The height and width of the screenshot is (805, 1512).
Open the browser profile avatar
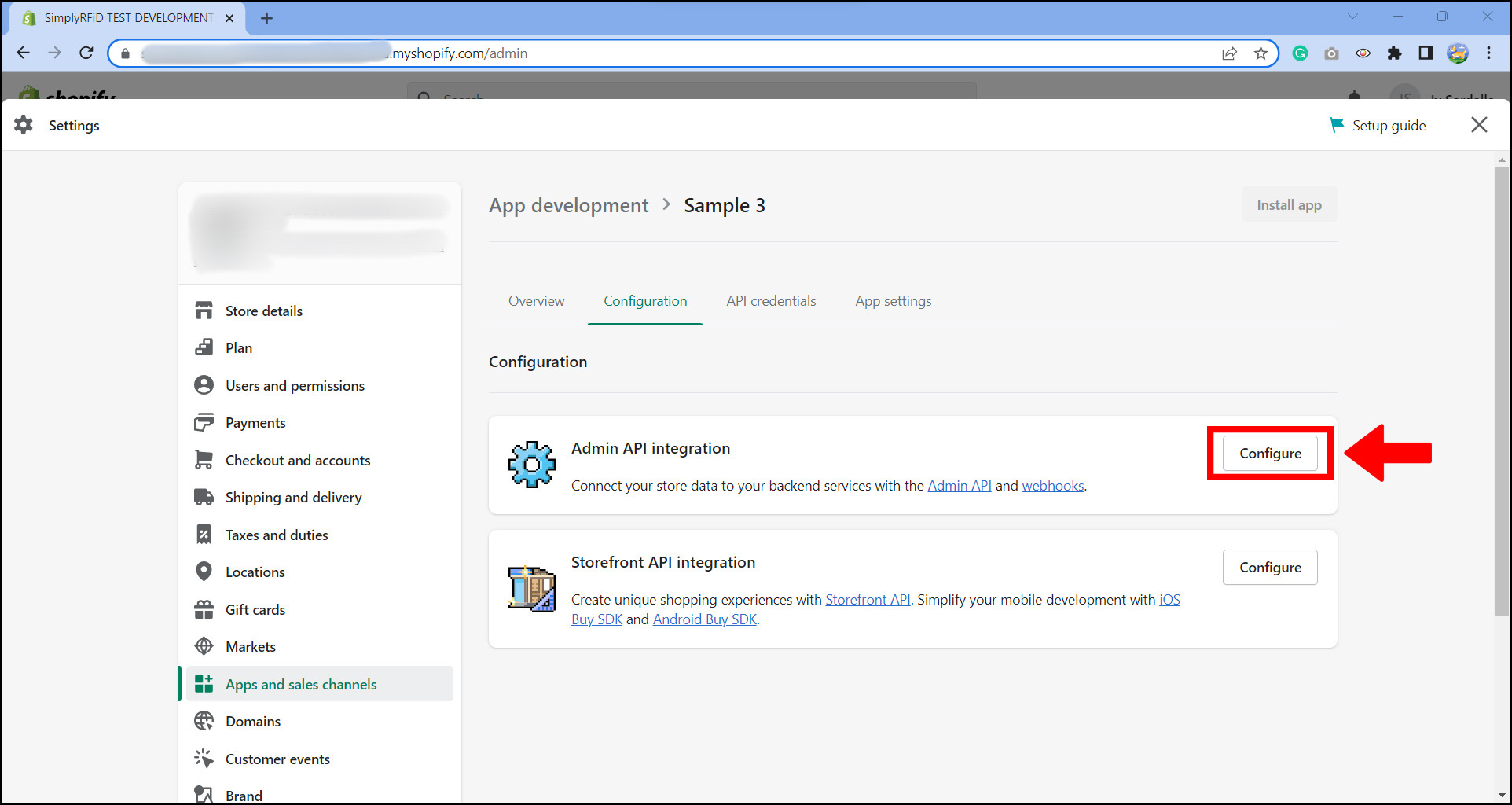click(x=1457, y=53)
